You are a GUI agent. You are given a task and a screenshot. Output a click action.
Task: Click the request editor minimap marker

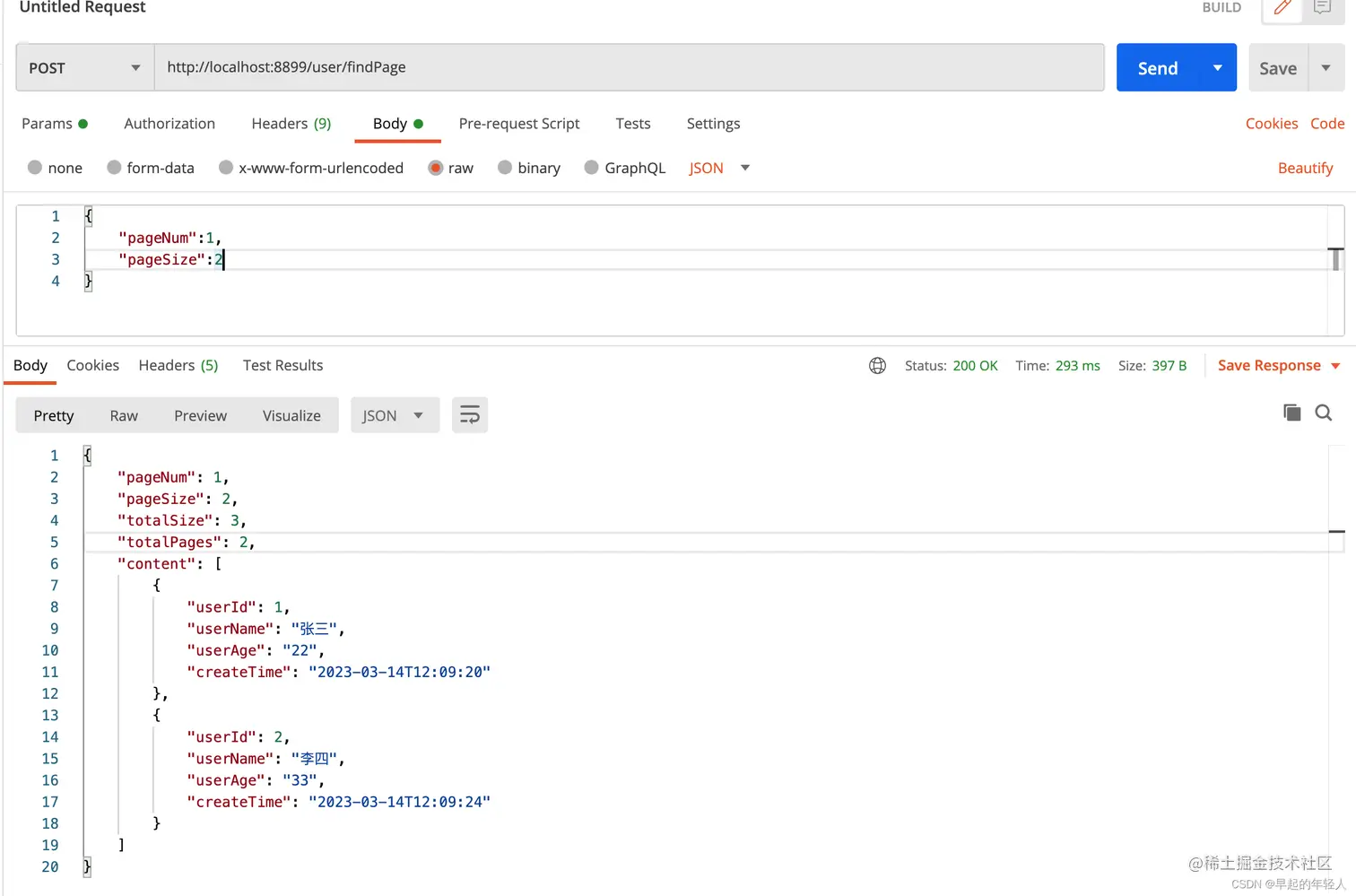click(x=1336, y=259)
